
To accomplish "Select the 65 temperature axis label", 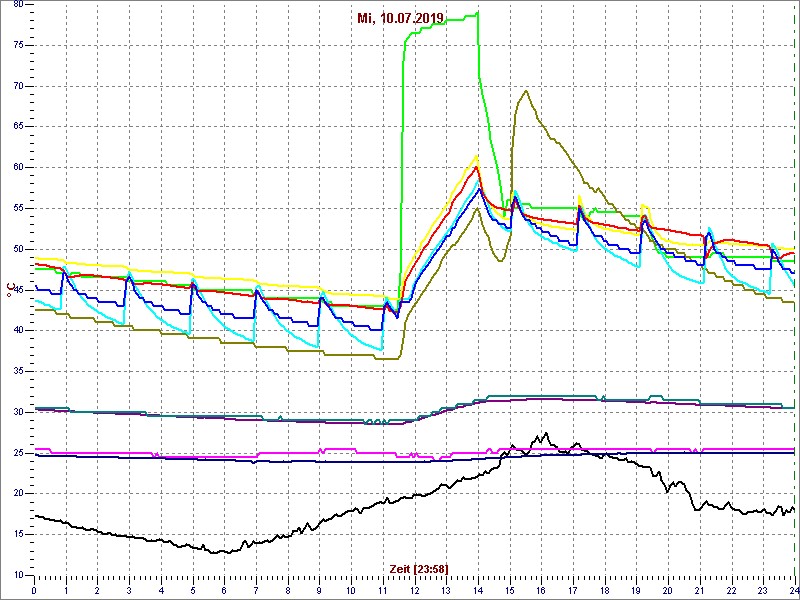I will coord(17,127).
